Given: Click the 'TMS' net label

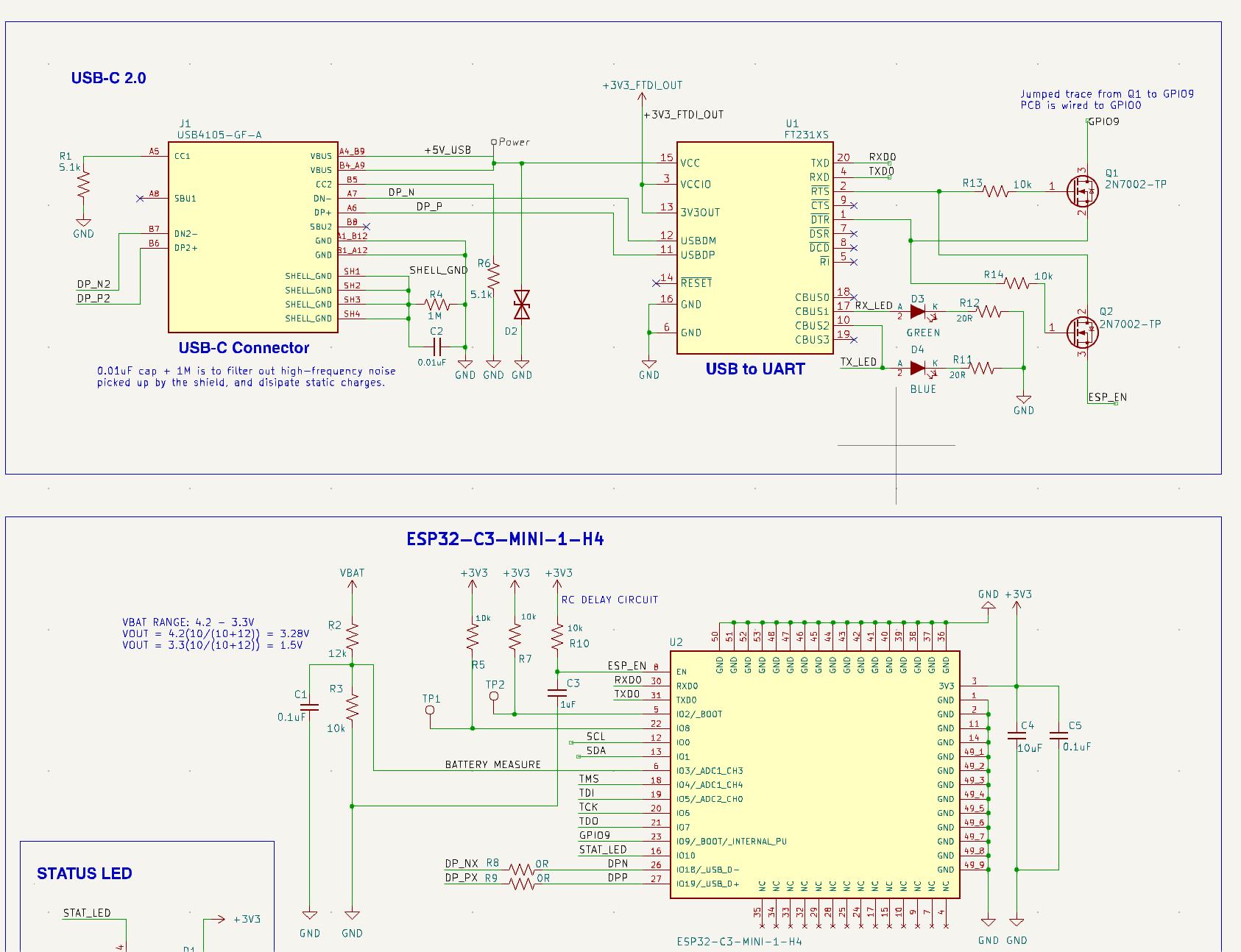Looking at the screenshot, I should pos(589,779).
